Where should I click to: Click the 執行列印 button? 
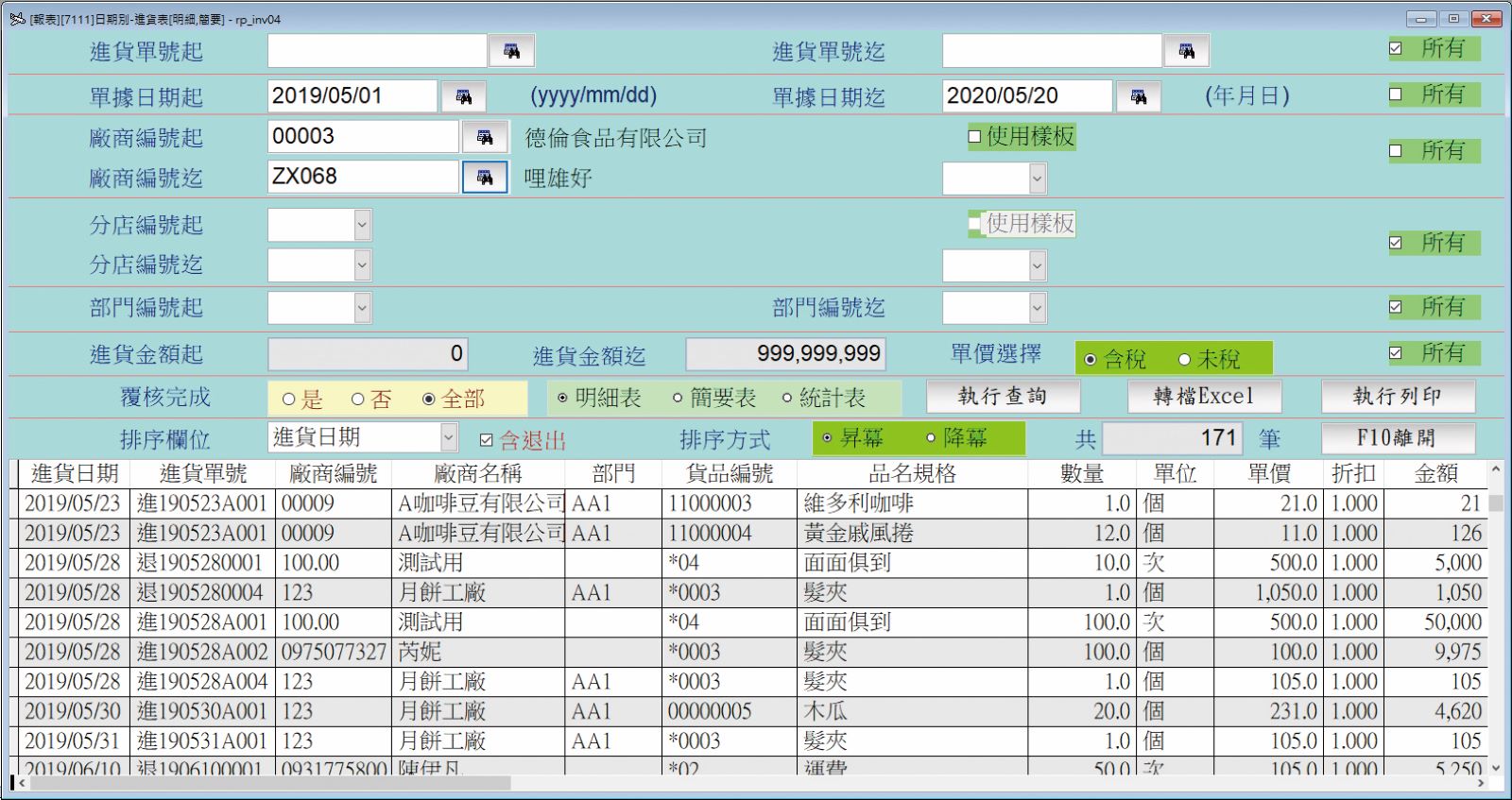[x=1398, y=397]
